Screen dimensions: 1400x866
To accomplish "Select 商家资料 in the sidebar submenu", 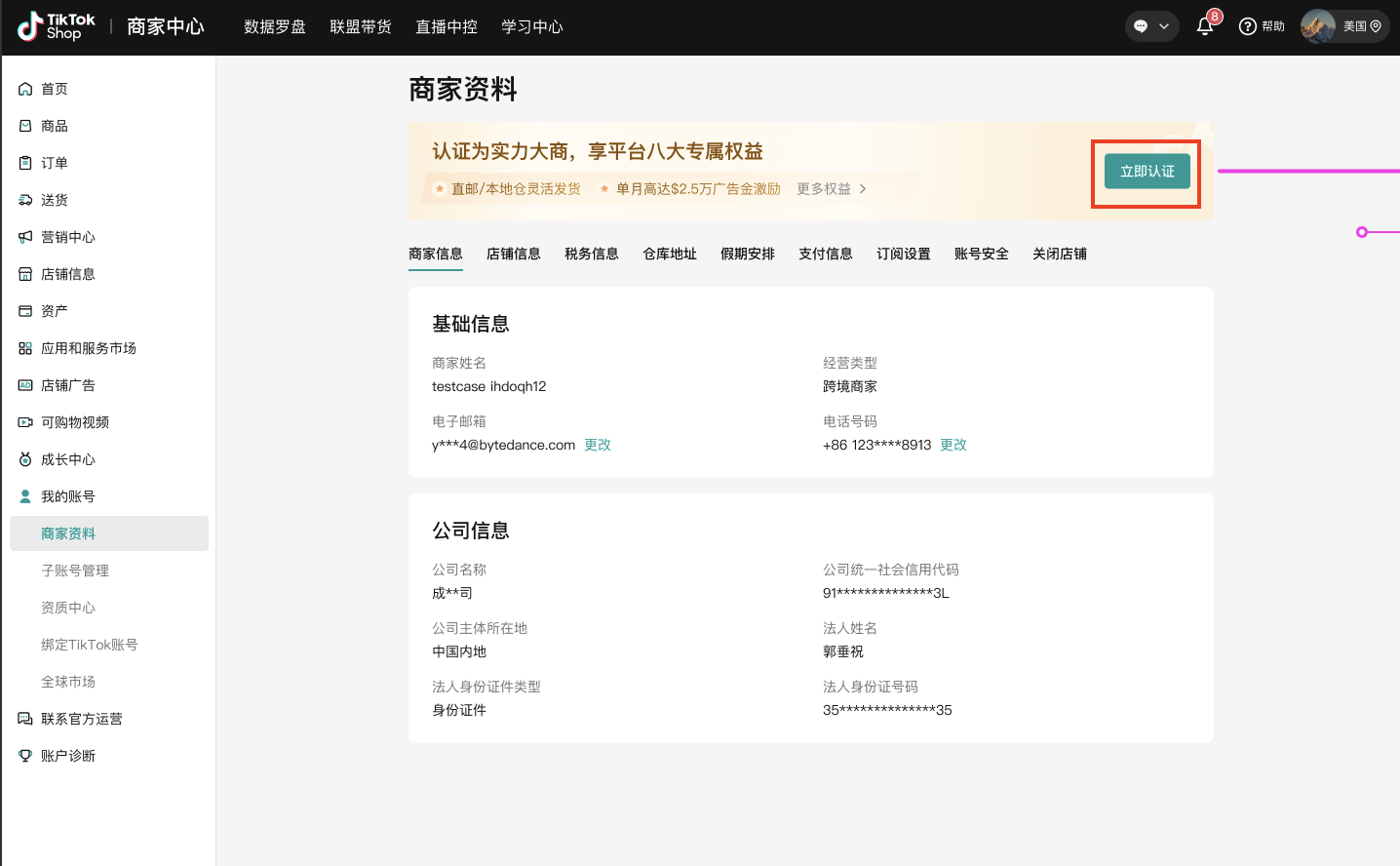I will point(109,533).
